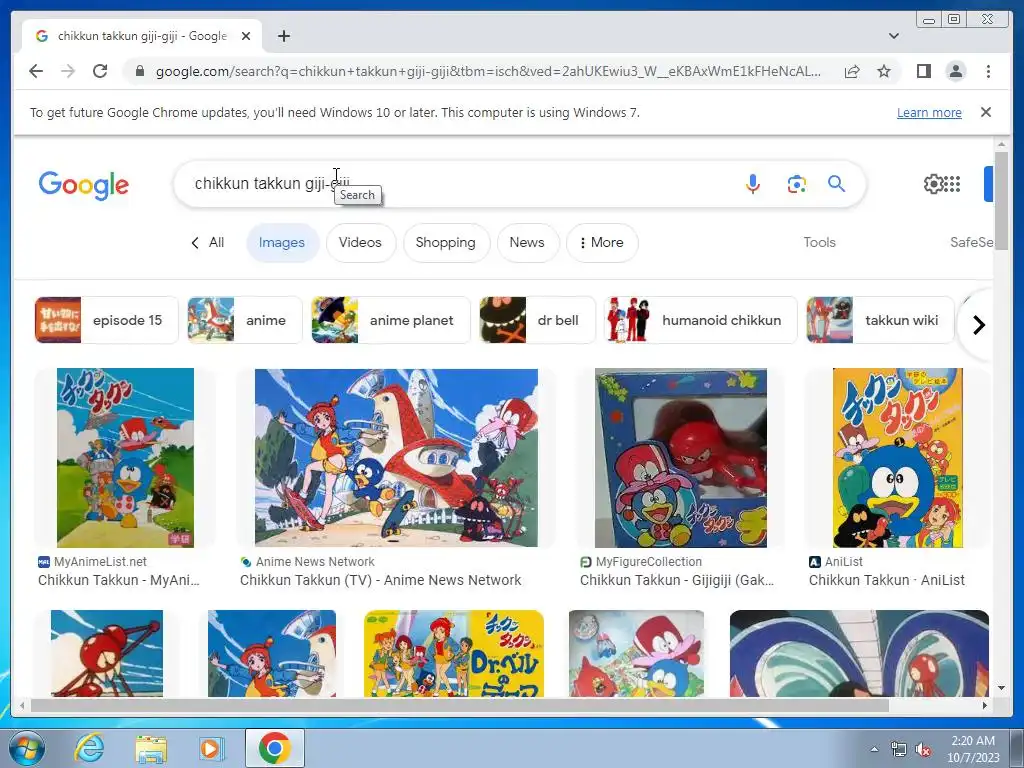Click the vertical scrollbar down arrow
The image size is (1024, 768).
tap(1001, 688)
